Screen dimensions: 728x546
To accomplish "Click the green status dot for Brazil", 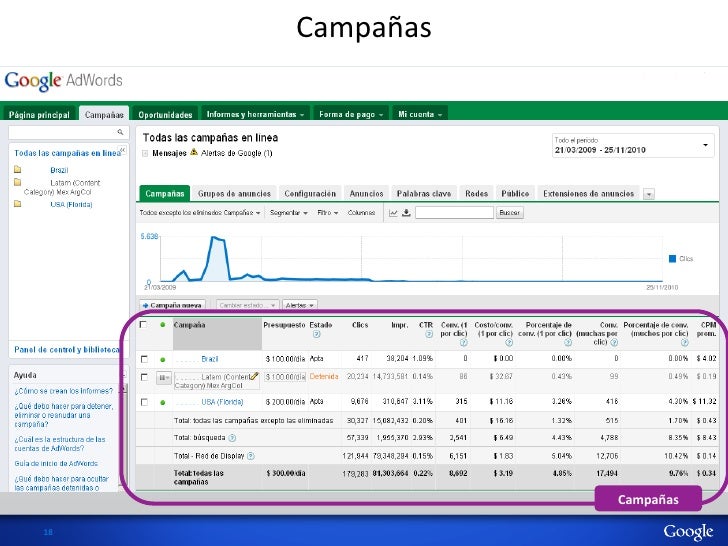I will [162, 359].
